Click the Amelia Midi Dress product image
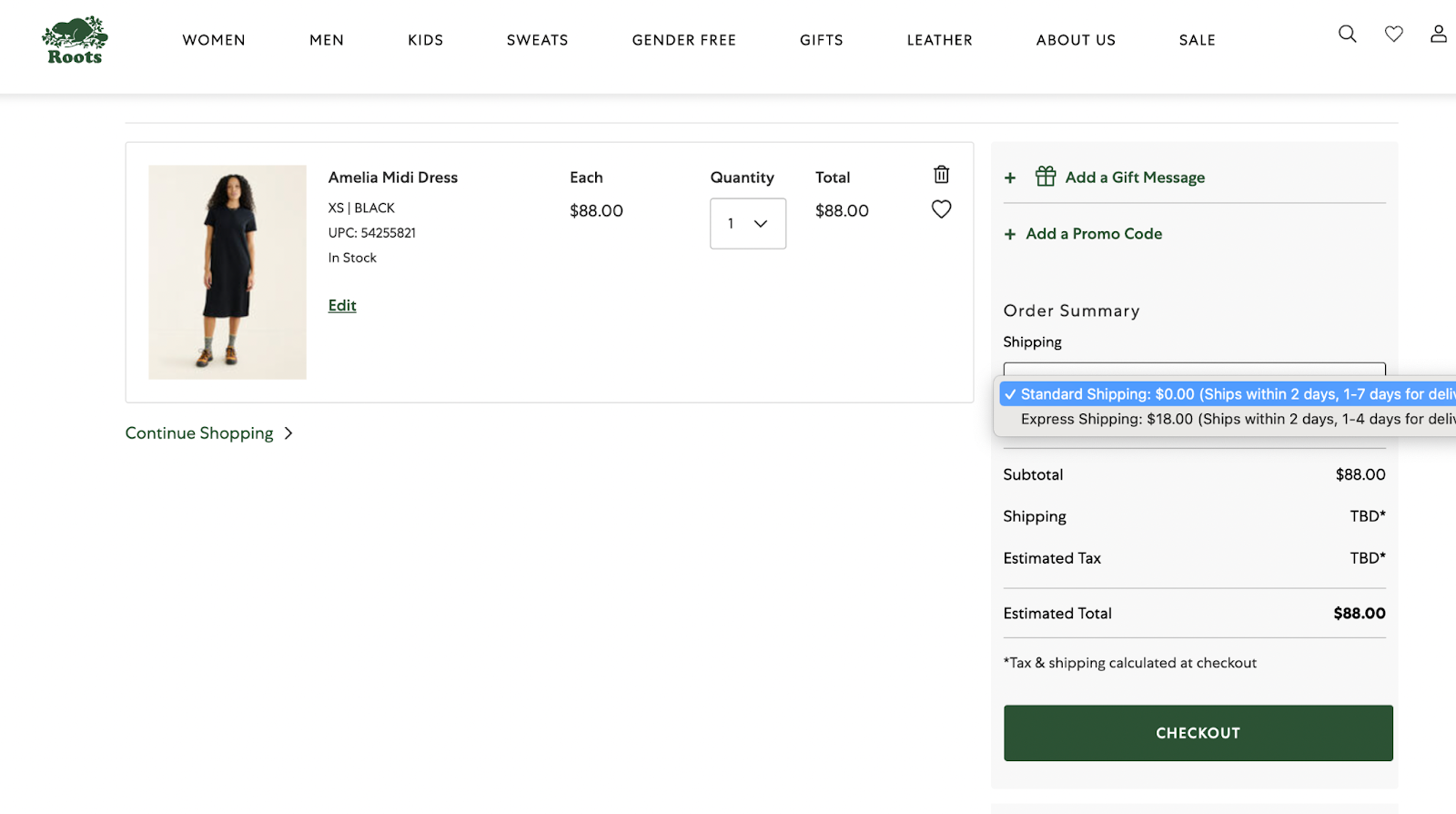This screenshot has width=1456, height=814. click(227, 272)
